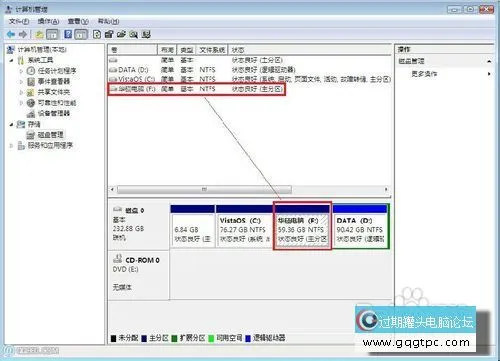Click the bright green 可用空间 legend swatch
500x361 pixels.
pos(211,339)
